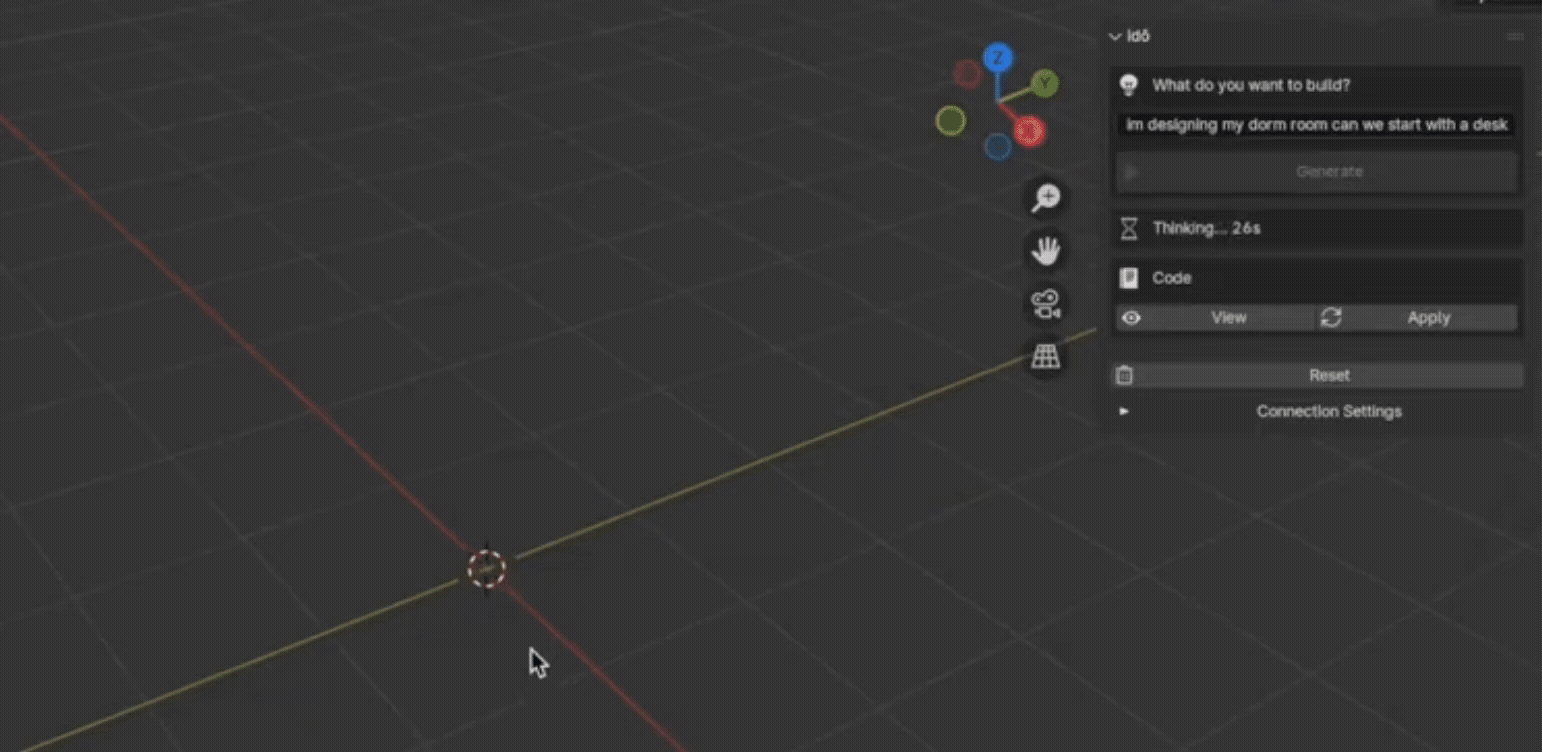The image size is (1542, 752).
Task: Click the 3D cursor at the world origin
Action: pyautogui.click(x=487, y=569)
